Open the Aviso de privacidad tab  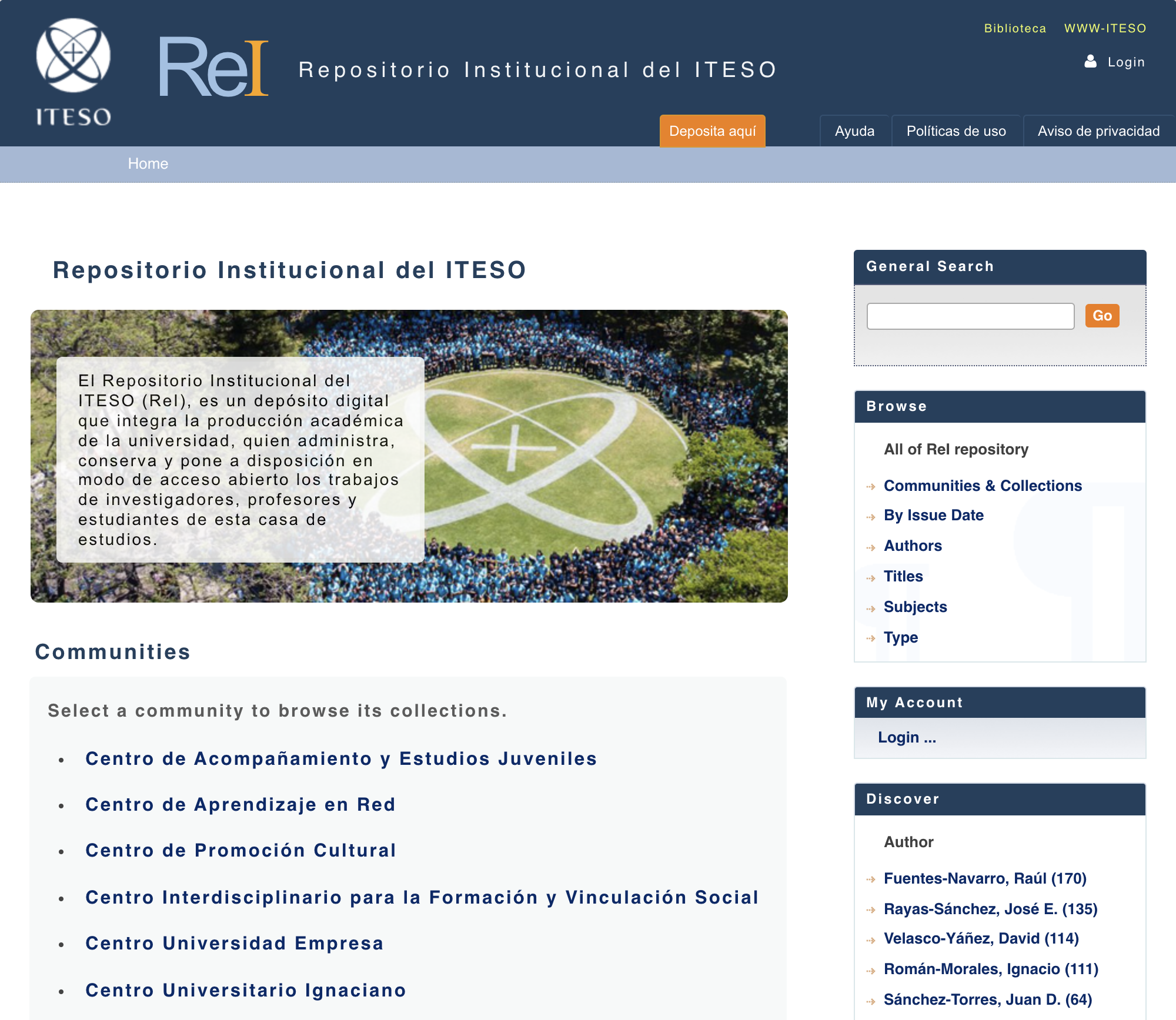click(1098, 131)
